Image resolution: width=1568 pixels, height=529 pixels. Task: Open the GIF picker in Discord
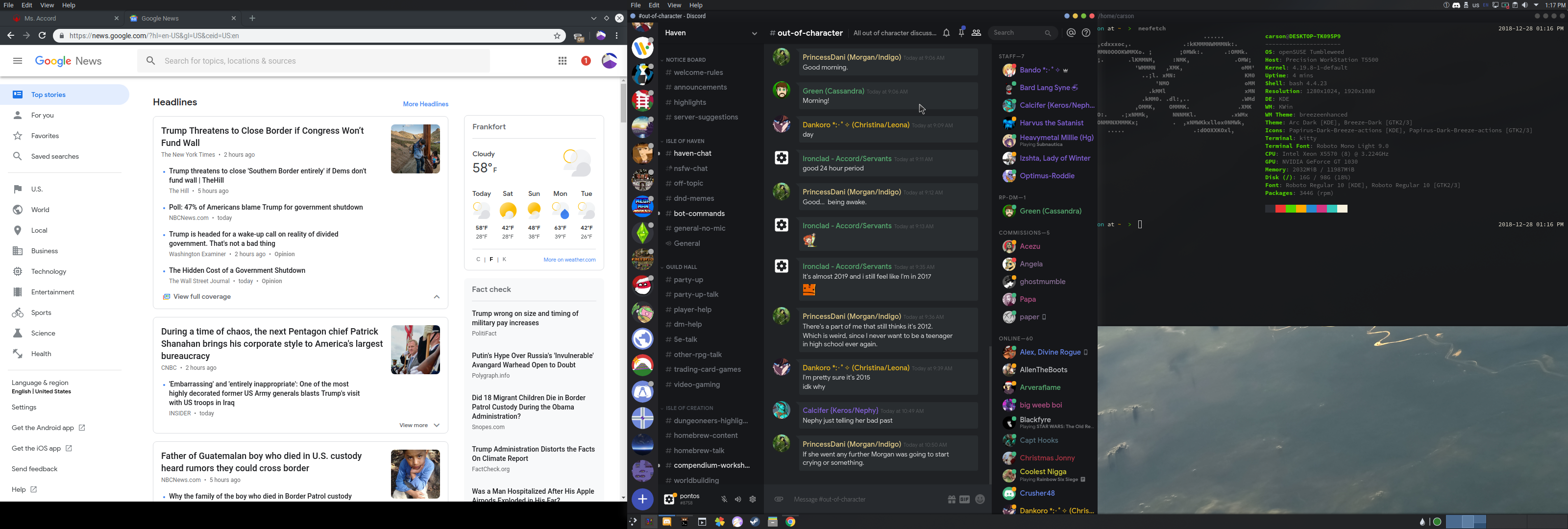point(965,500)
